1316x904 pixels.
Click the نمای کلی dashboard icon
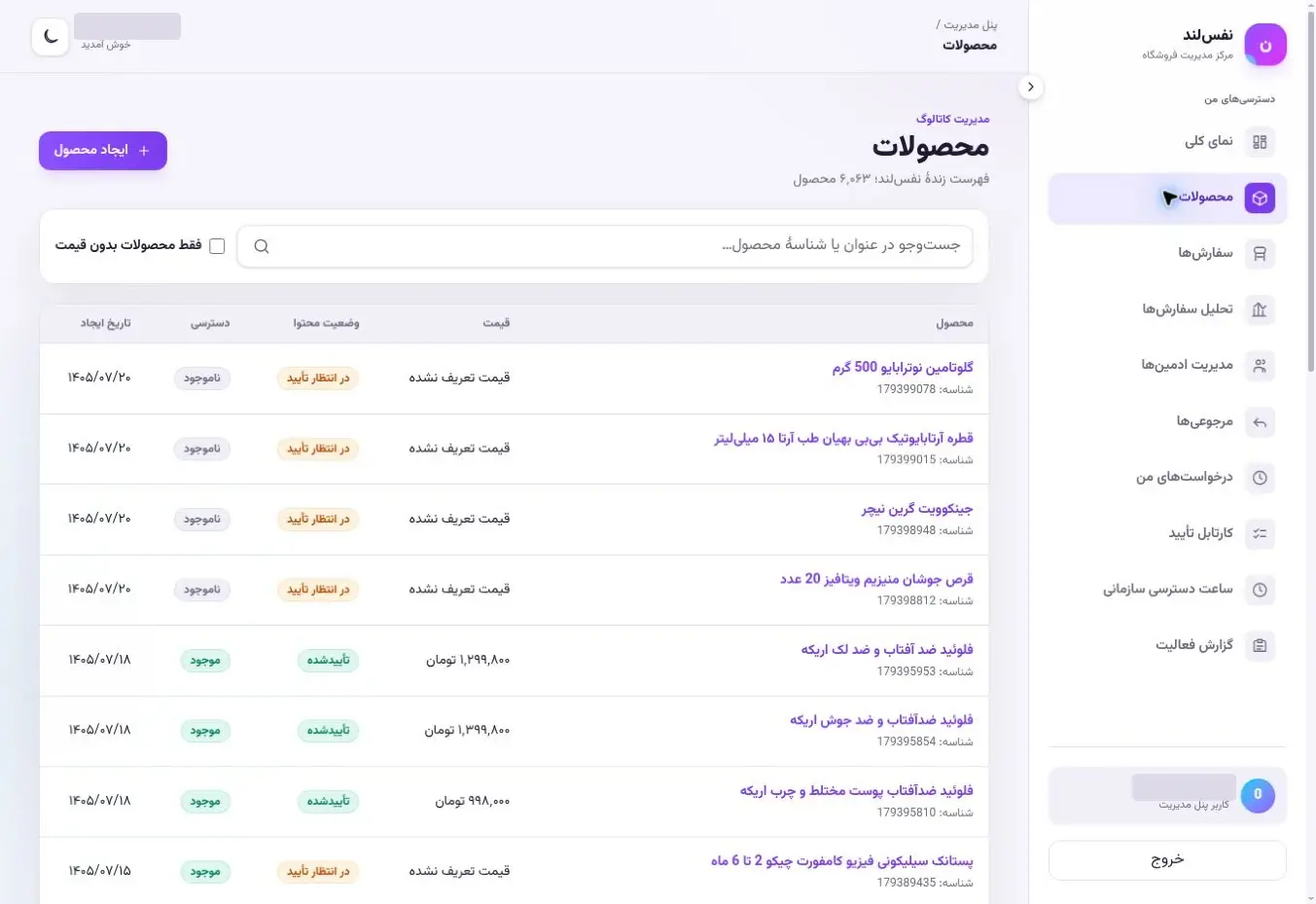click(1260, 142)
